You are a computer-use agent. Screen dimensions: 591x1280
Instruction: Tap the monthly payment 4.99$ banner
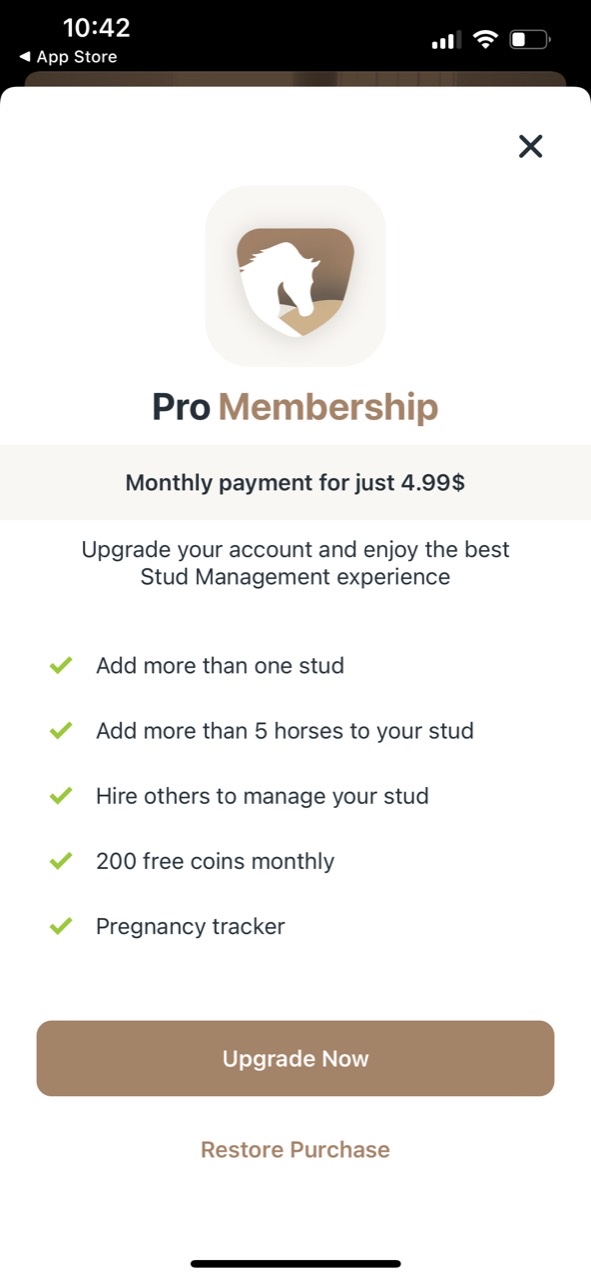tap(295, 482)
